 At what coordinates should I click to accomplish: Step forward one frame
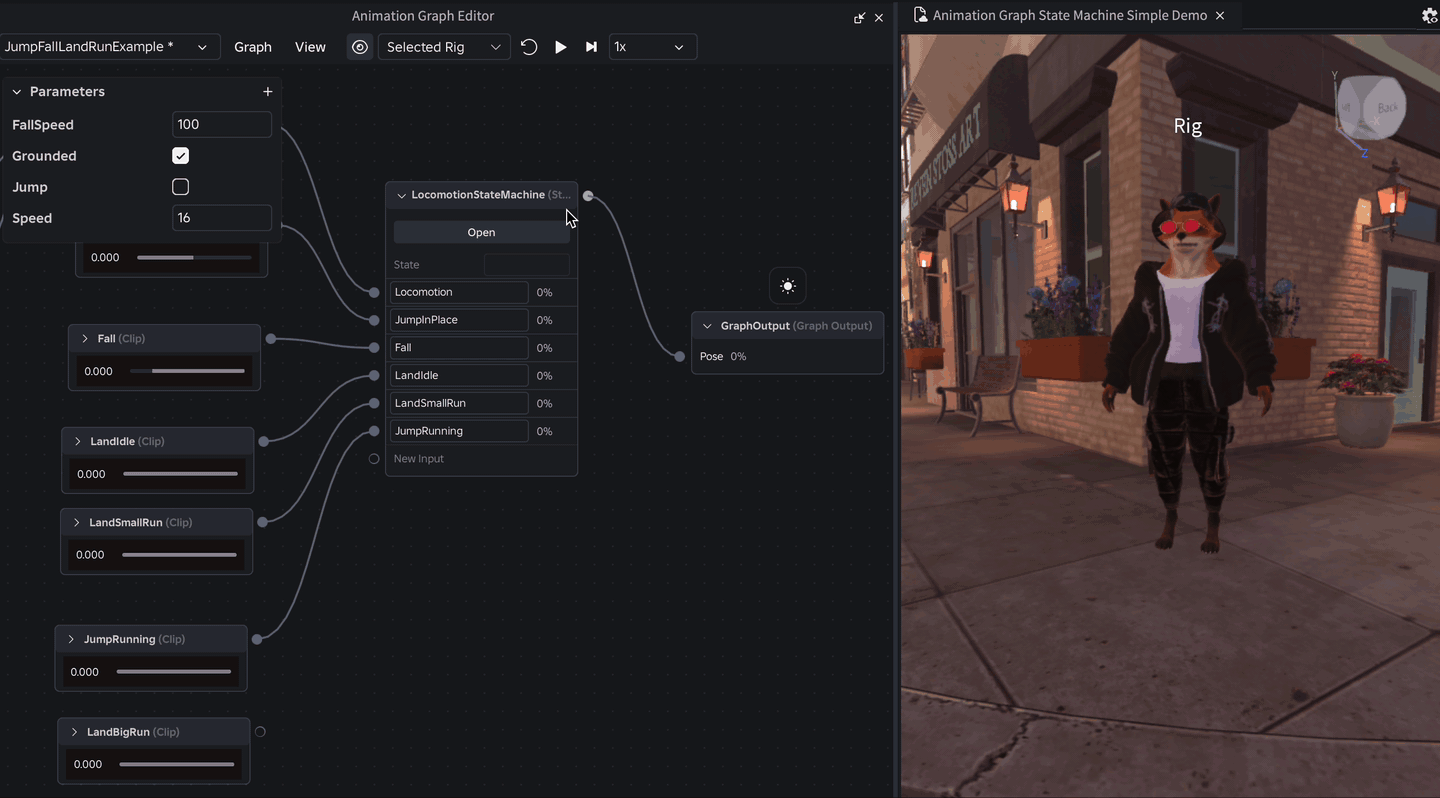[591, 47]
